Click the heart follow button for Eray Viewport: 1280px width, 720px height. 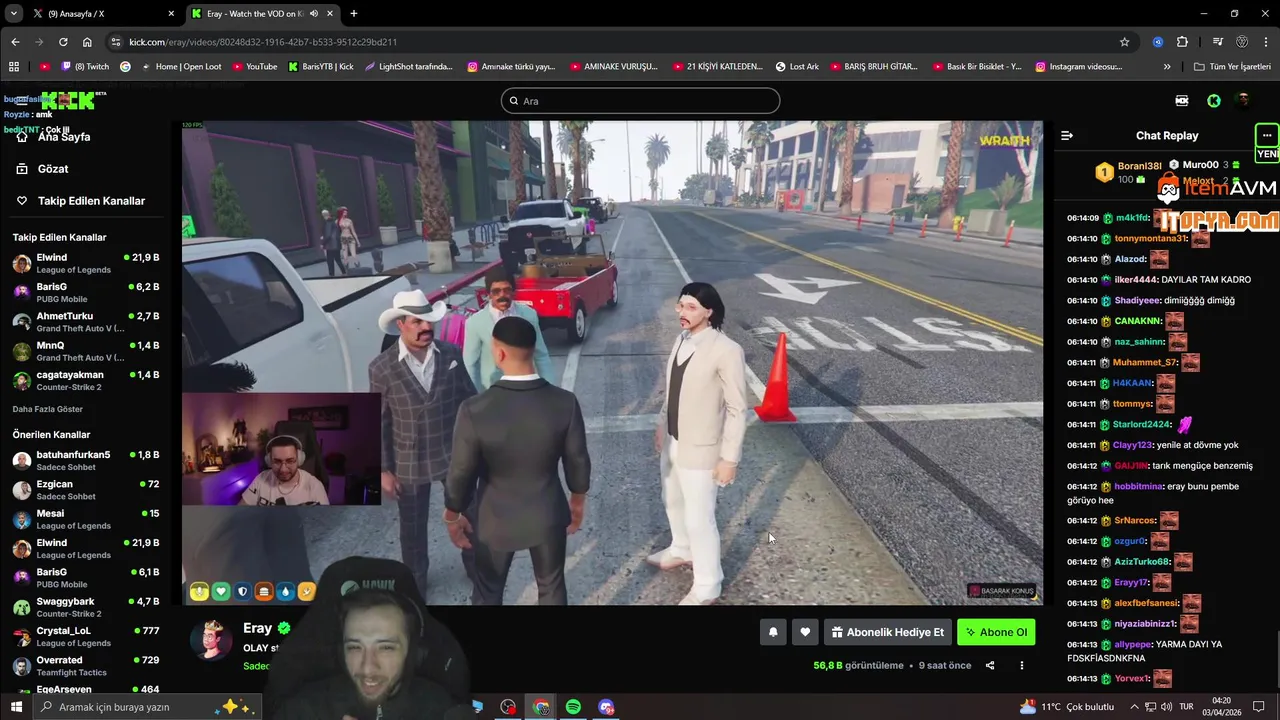[805, 632]
